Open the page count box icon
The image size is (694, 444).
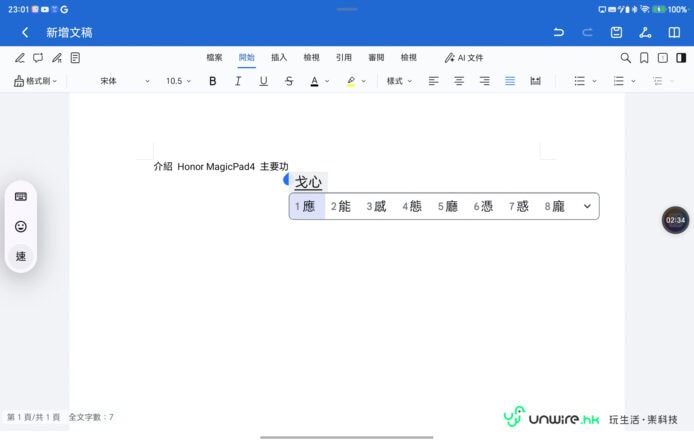click(663, 58)
